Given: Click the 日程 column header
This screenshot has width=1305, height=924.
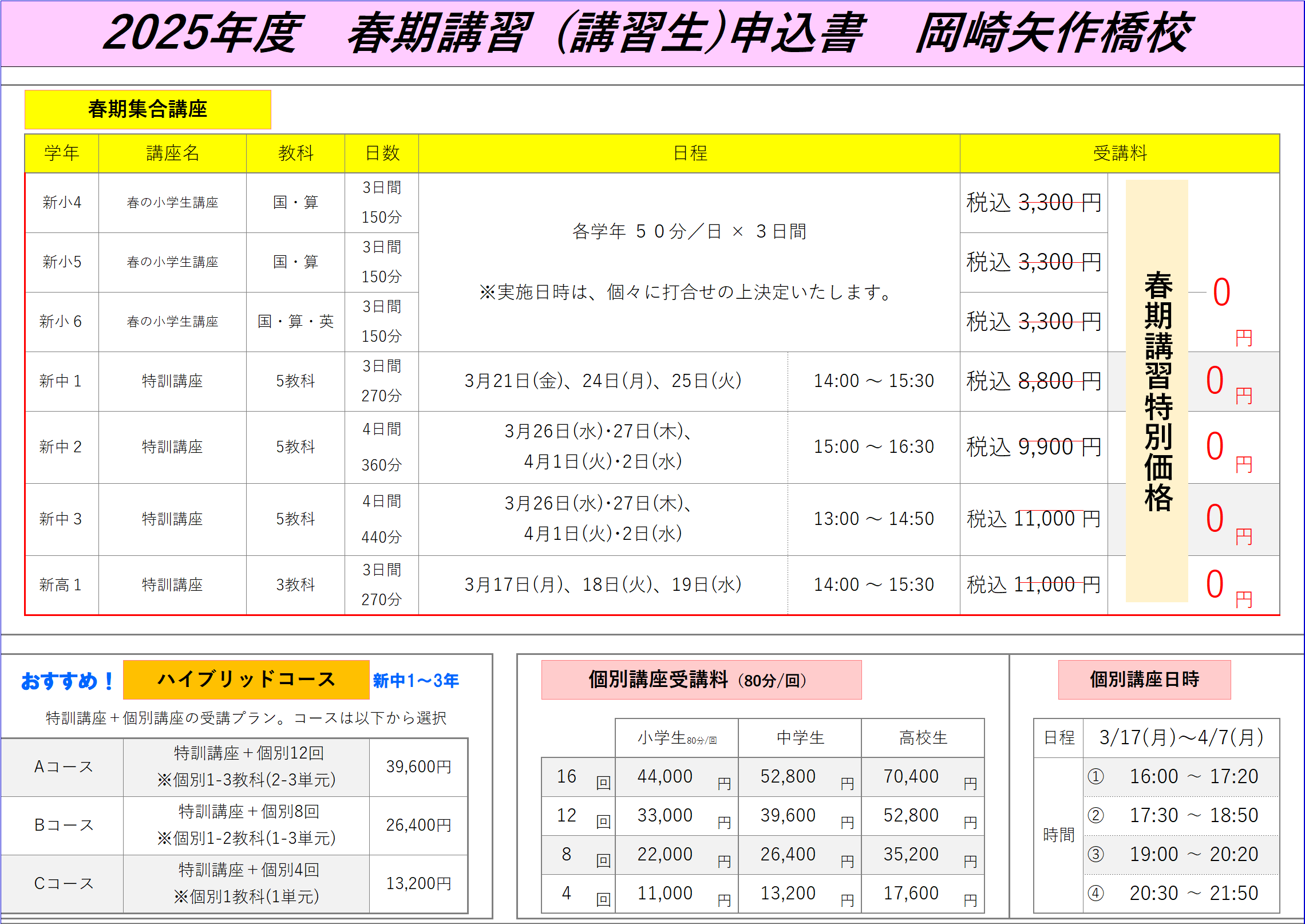Looking at the screenshot, I should [x=689, y=153].
